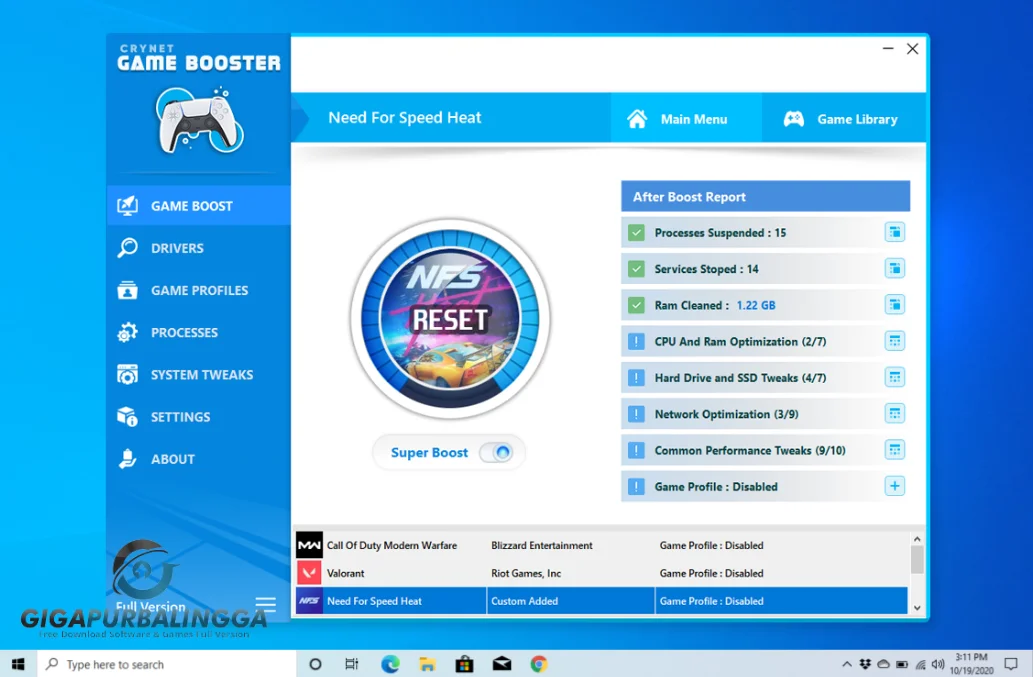Screen dimensions: 1033x677
Task: Open the Game Boost section
Action: coord(198,205)
